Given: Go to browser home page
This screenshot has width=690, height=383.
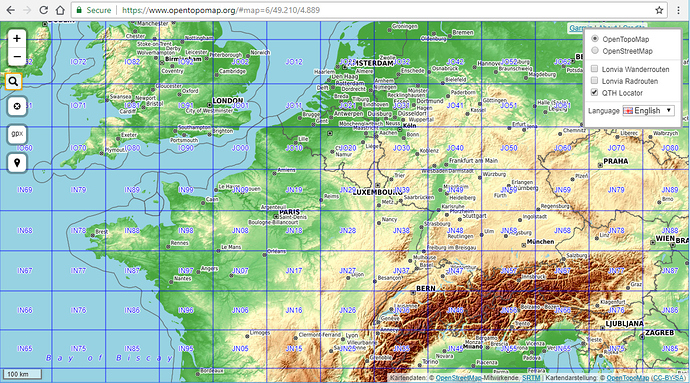Looking at the screenshot, I should [x=60, y=10].
